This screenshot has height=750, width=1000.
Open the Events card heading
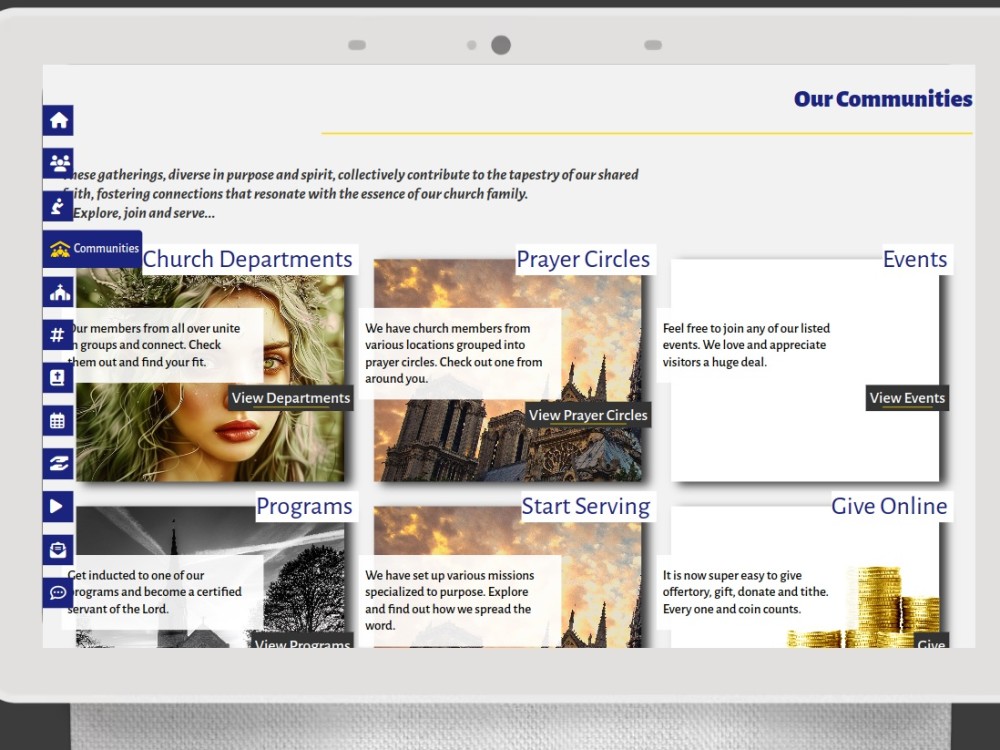click(x=915, y=260)
